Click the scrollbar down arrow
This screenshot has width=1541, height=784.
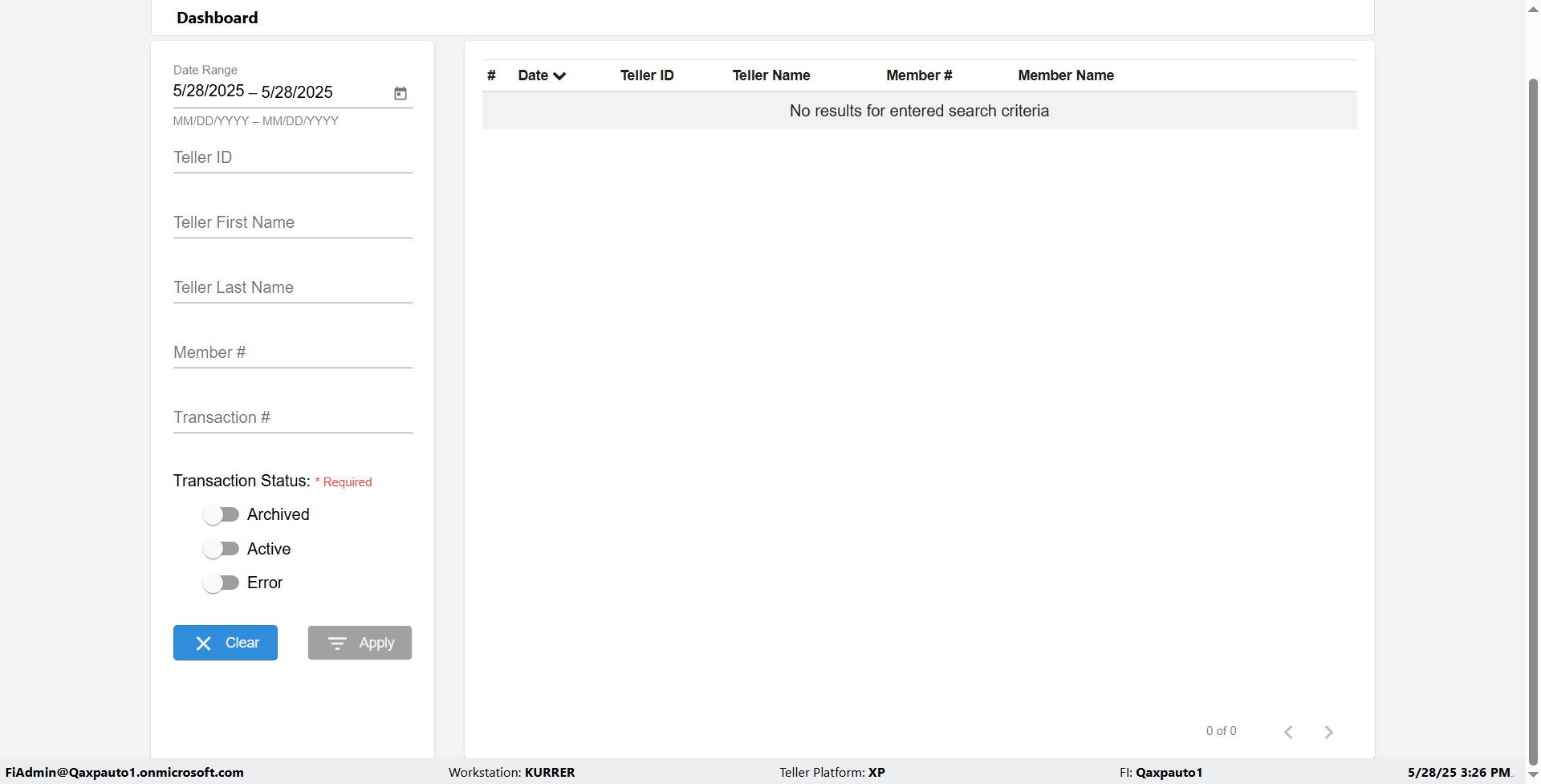click(x=1533, y=775)
